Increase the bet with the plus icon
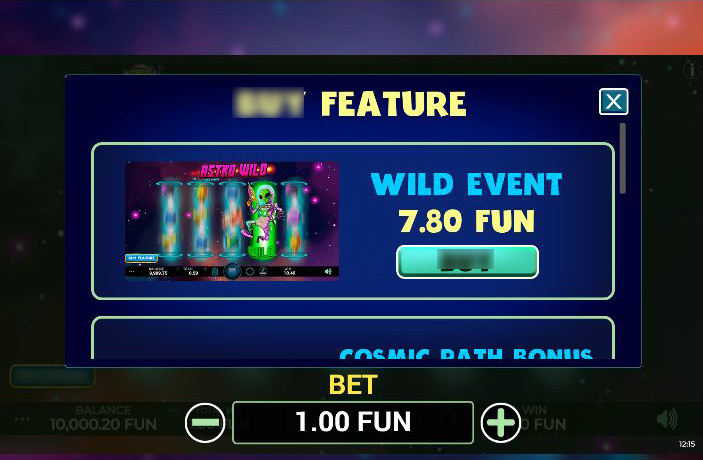The image size is (703, 460). 501,423
